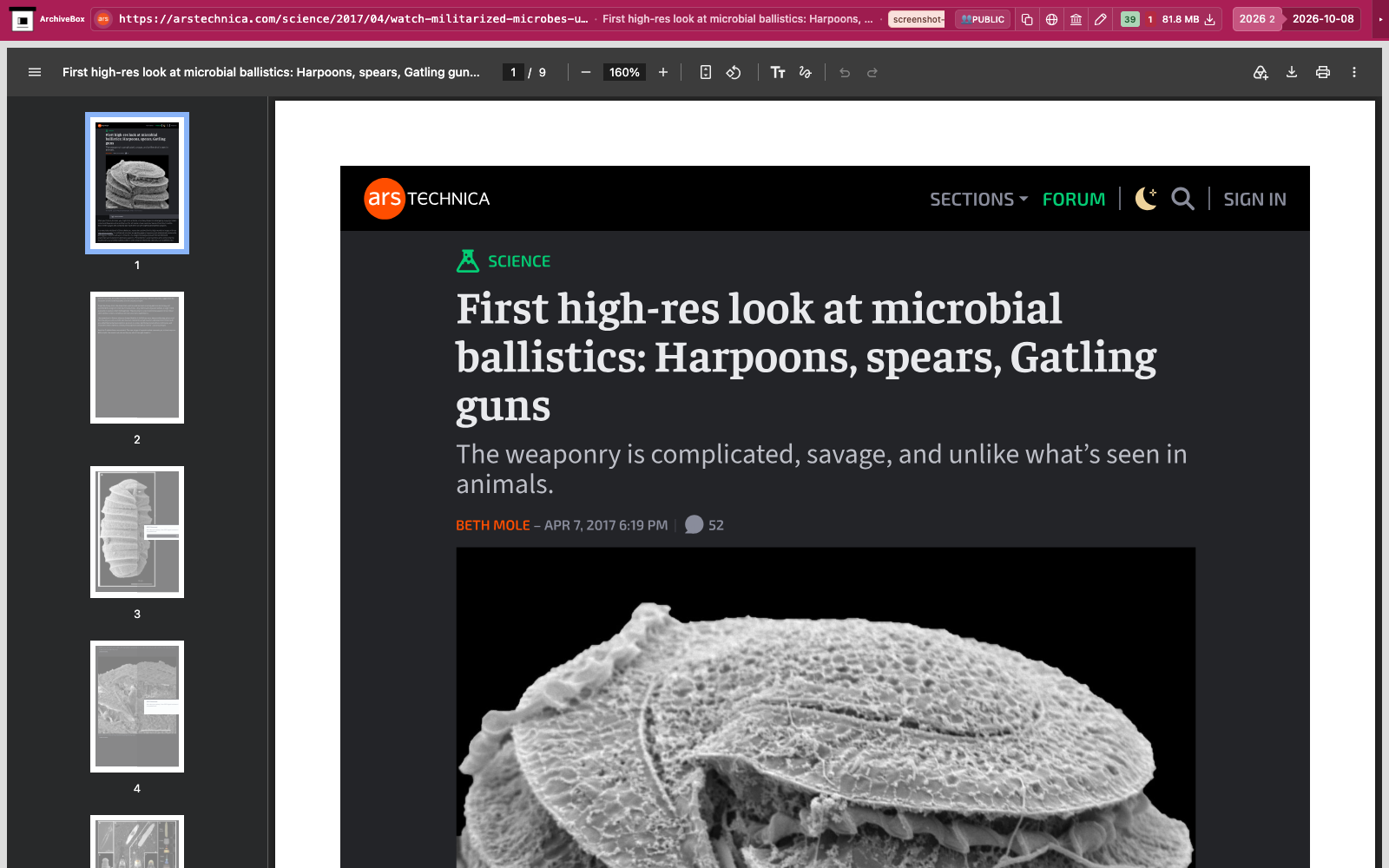Screen dimensions: 1389x868
Task: Click the Ars Technica favicon
Action: [x=103, y=19]
